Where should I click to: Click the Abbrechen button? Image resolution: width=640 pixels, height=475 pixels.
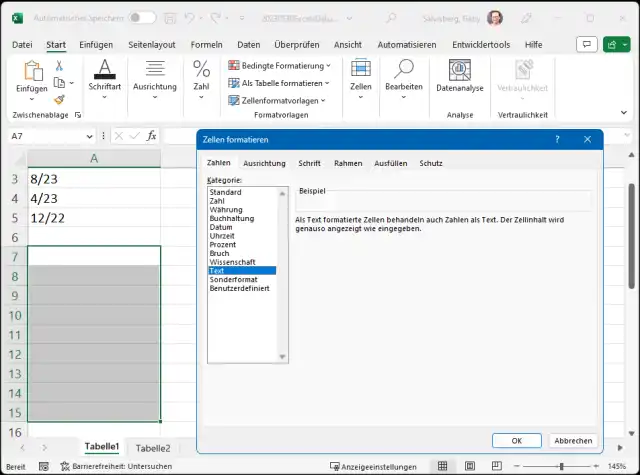573,440
